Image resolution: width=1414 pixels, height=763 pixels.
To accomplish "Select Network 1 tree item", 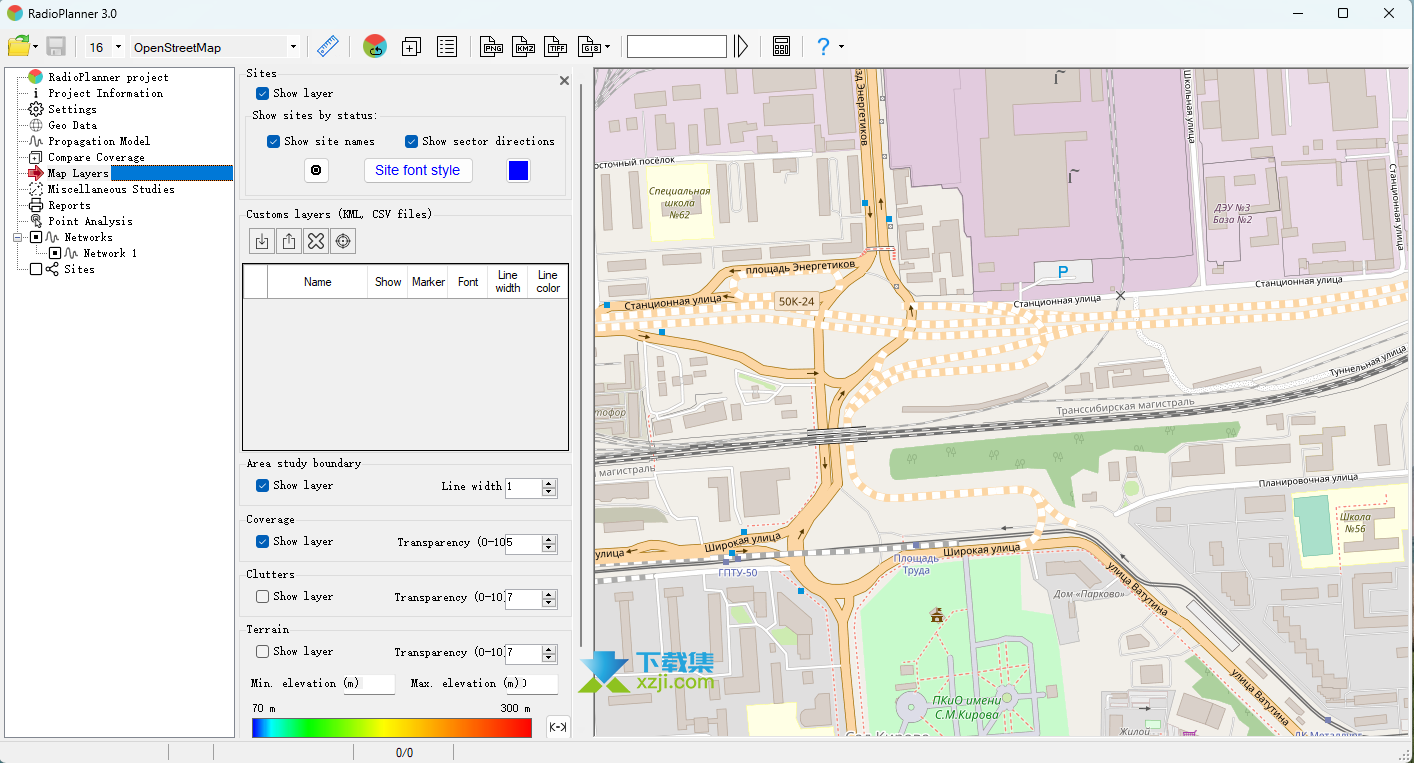I will pos(110,253).
